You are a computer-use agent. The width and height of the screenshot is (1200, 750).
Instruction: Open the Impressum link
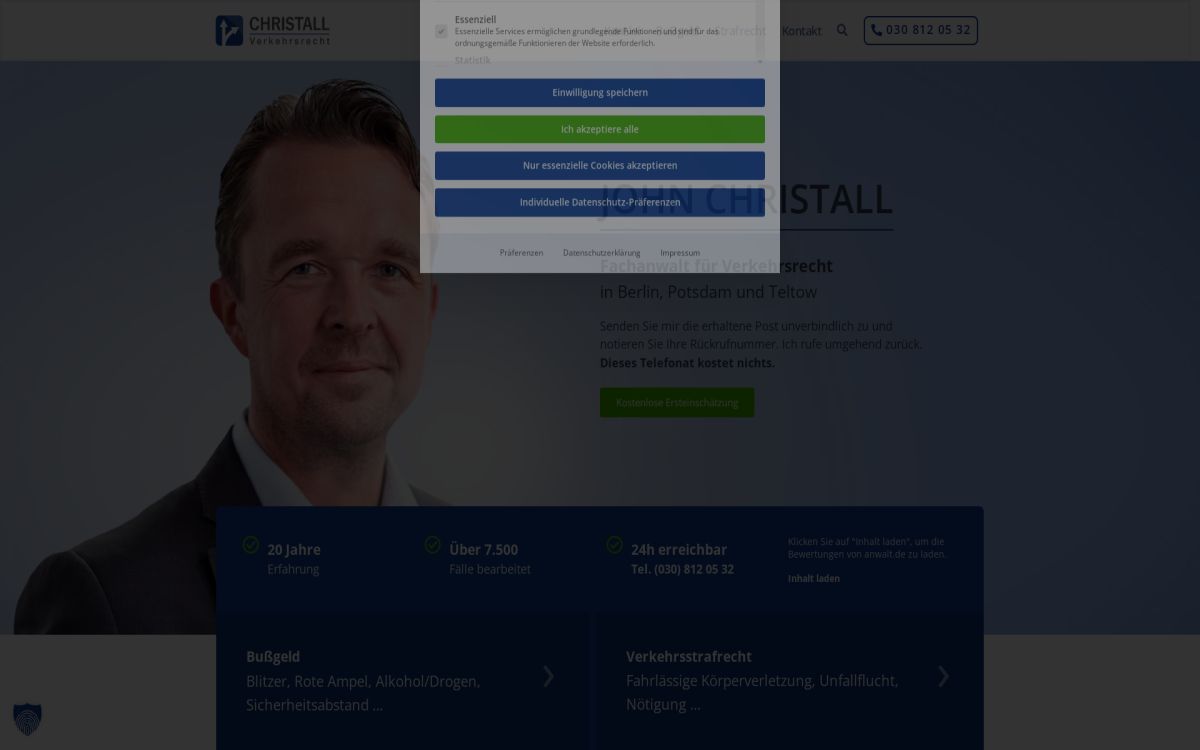pos(680,253)
